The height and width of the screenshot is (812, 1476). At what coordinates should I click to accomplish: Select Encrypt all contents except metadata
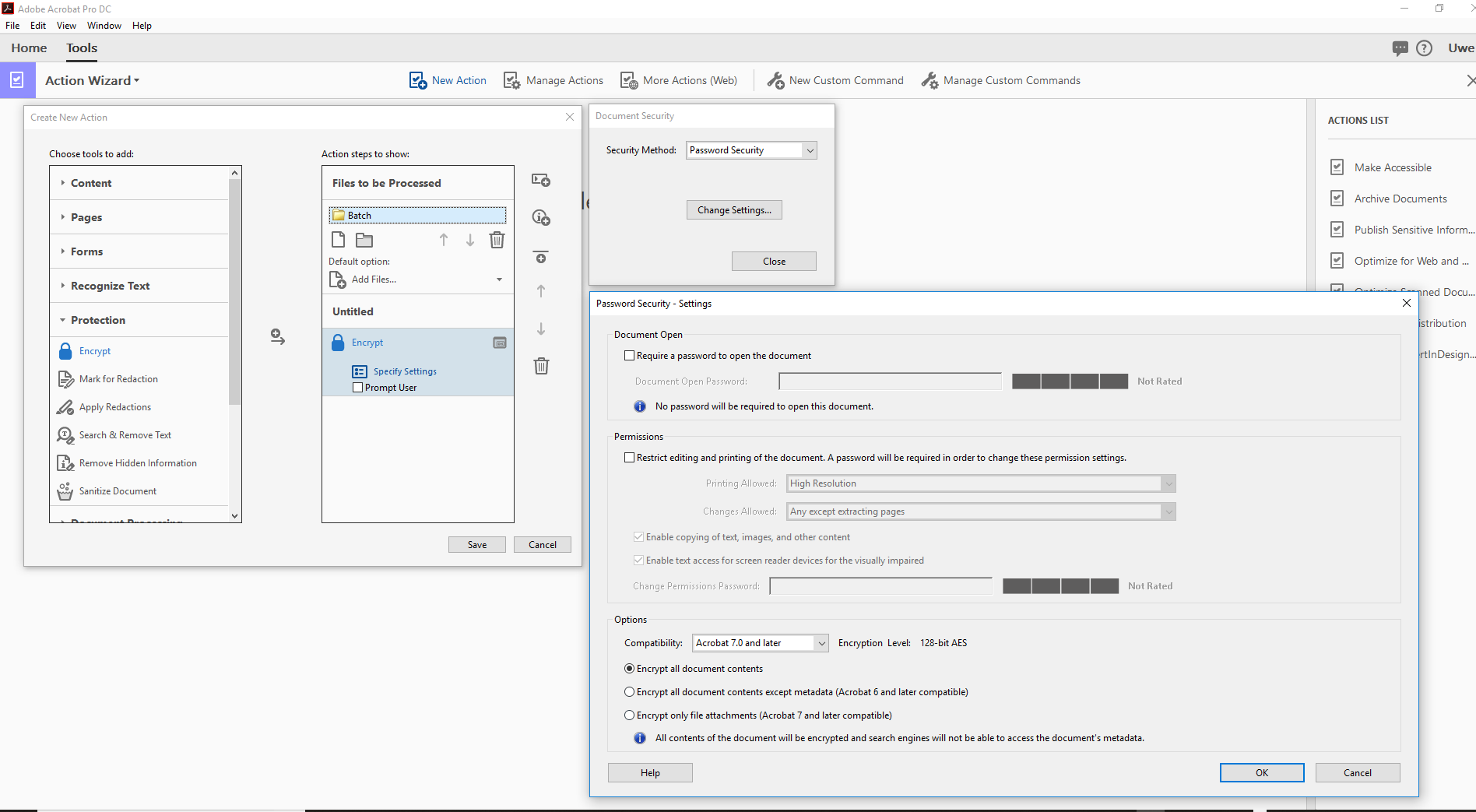(629, 692)
